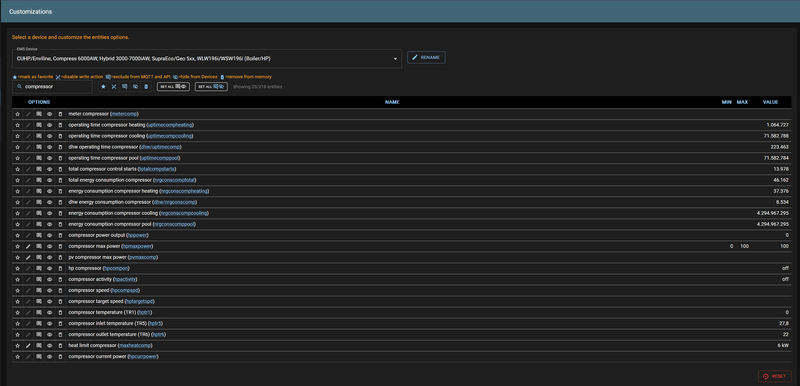Hide compressor temperature (TR1) from Devices
The height and width of the screenshot is (386, 800).
click(x=49, y=313)
